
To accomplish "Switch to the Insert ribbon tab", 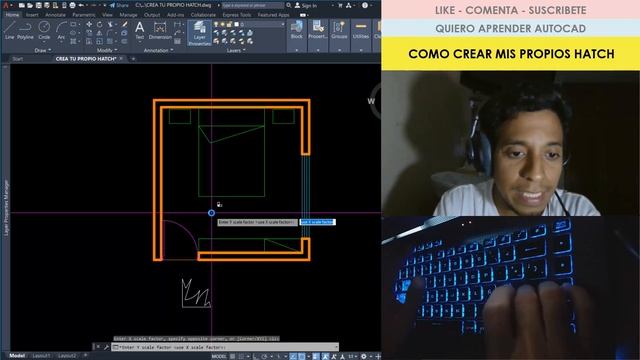I will 32,15.
